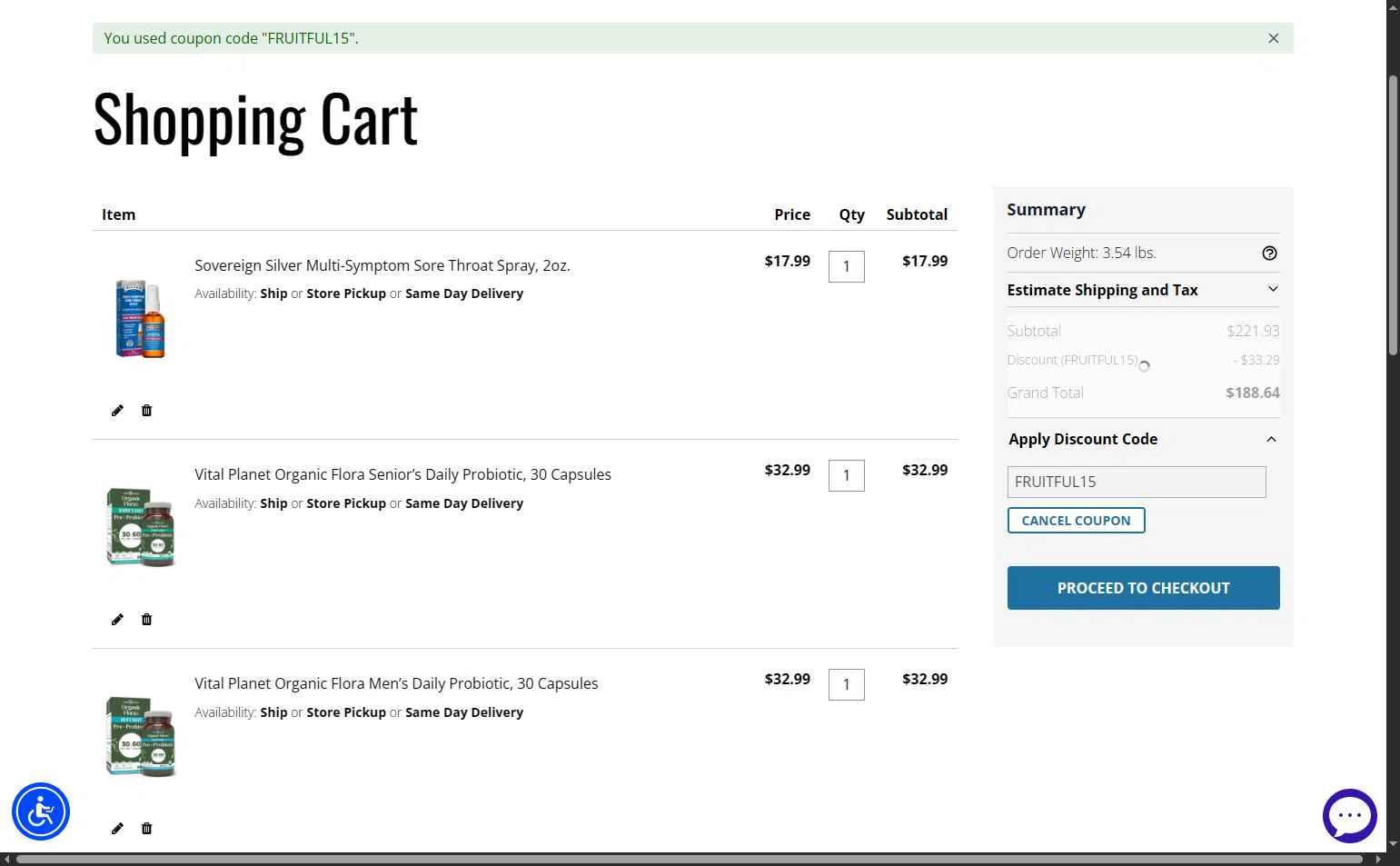Select the discount amount - $33.29
Image resolution: width=1400 pixels, height=866 pixels.
(x=1256, y=360)
